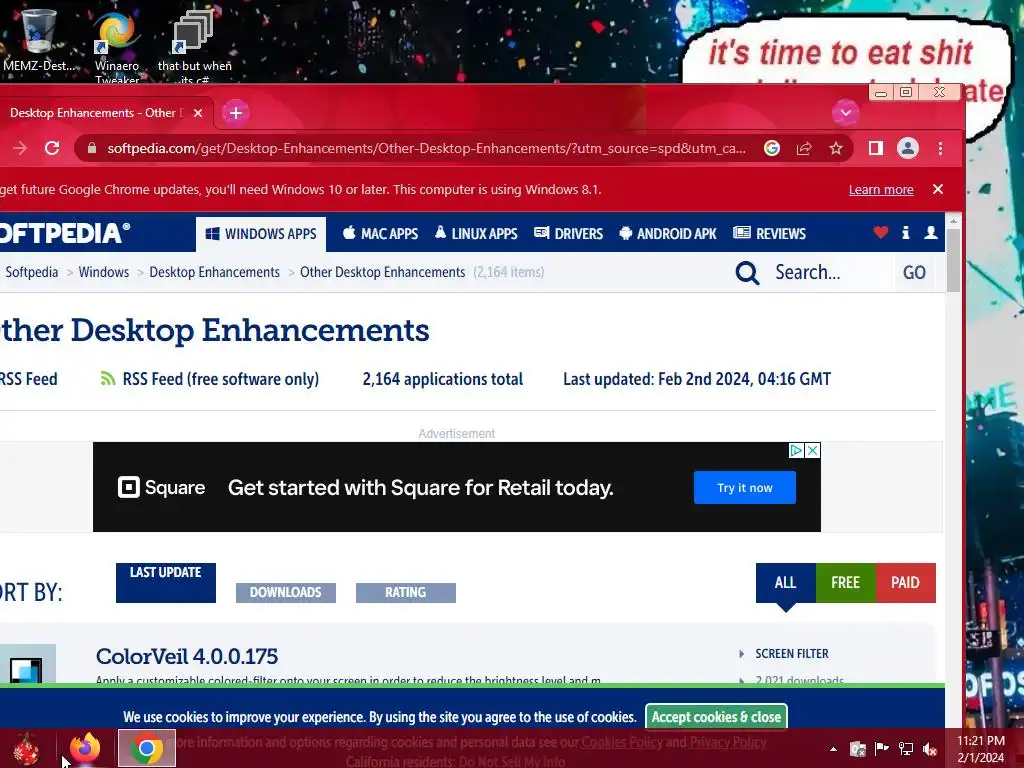The width and height of the screenshot is (1024, 768).
Task: Show All license filter
Action: pos(786,583)
